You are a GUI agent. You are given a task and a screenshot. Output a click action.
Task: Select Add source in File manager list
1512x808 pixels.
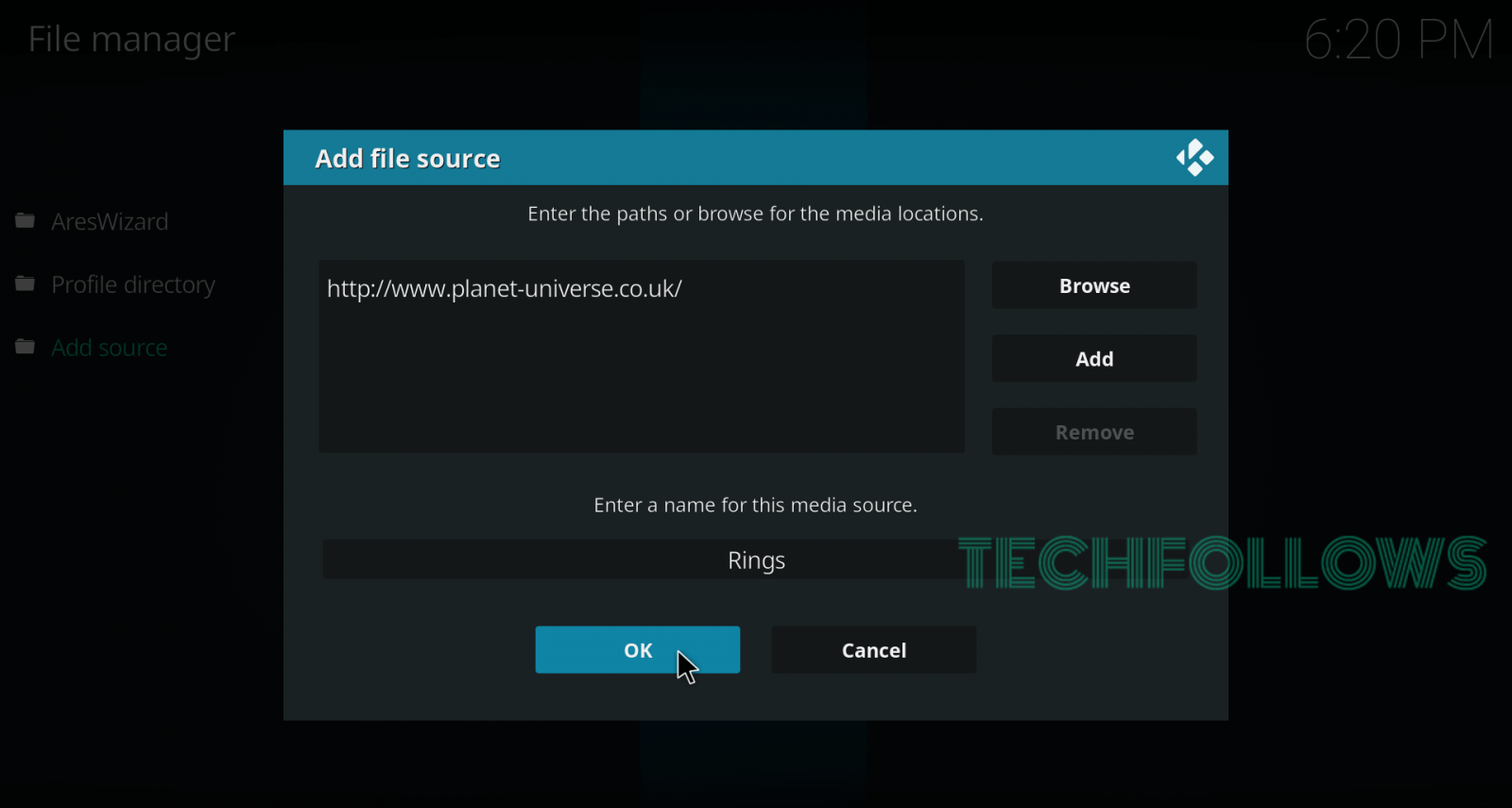[110, 348]
